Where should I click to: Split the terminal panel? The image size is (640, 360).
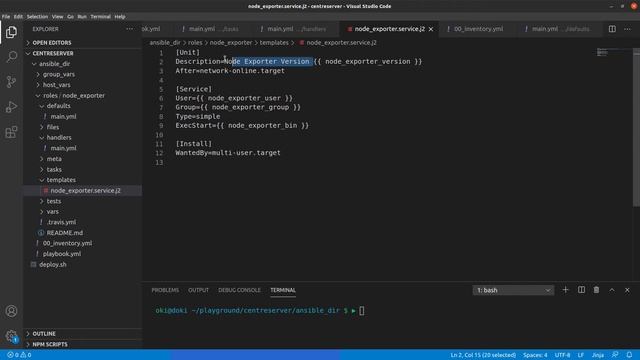point(581,290)
